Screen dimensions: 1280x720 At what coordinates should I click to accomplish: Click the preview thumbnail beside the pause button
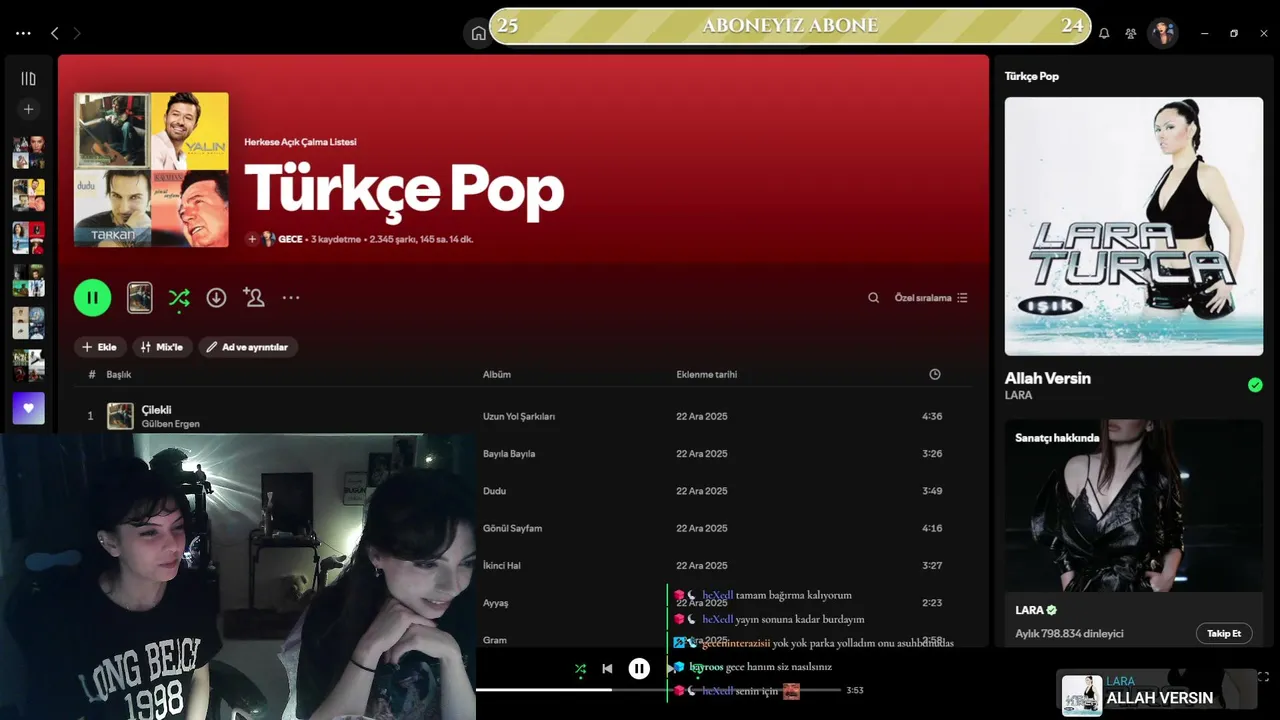(x=139, y=297)
